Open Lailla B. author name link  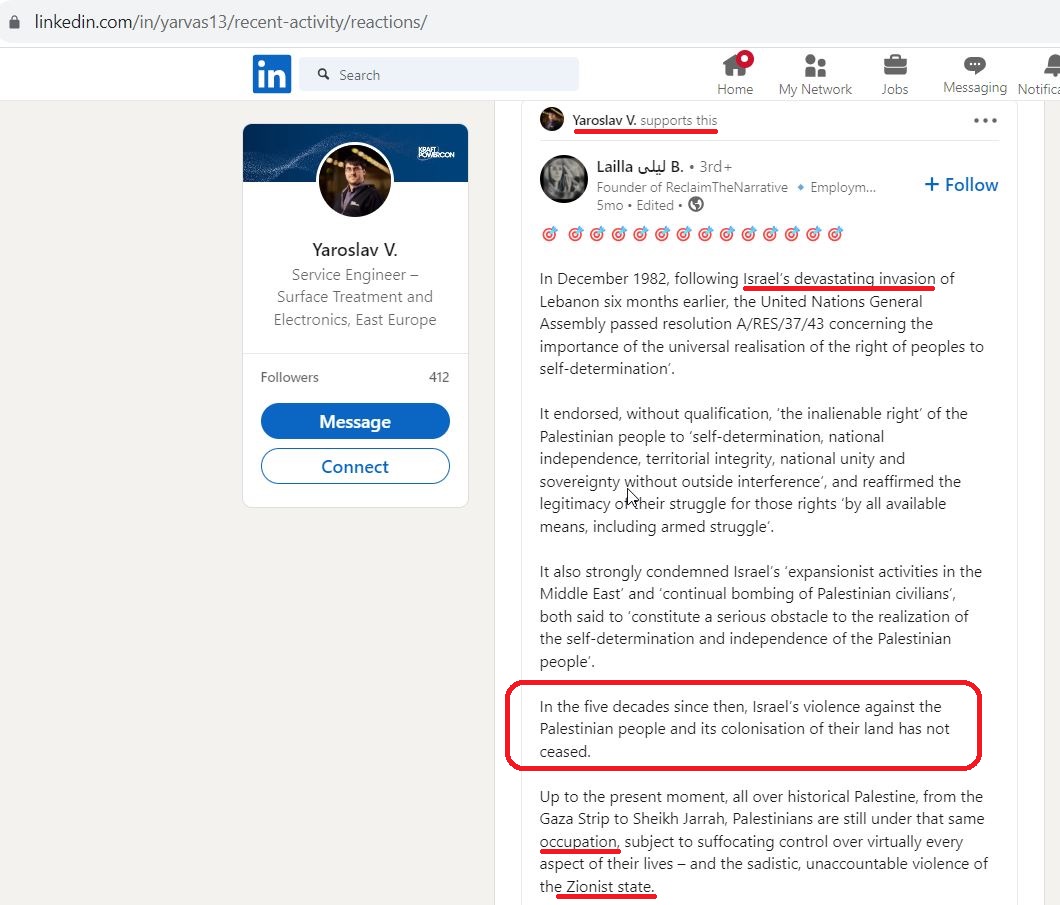tap(640, 166)
